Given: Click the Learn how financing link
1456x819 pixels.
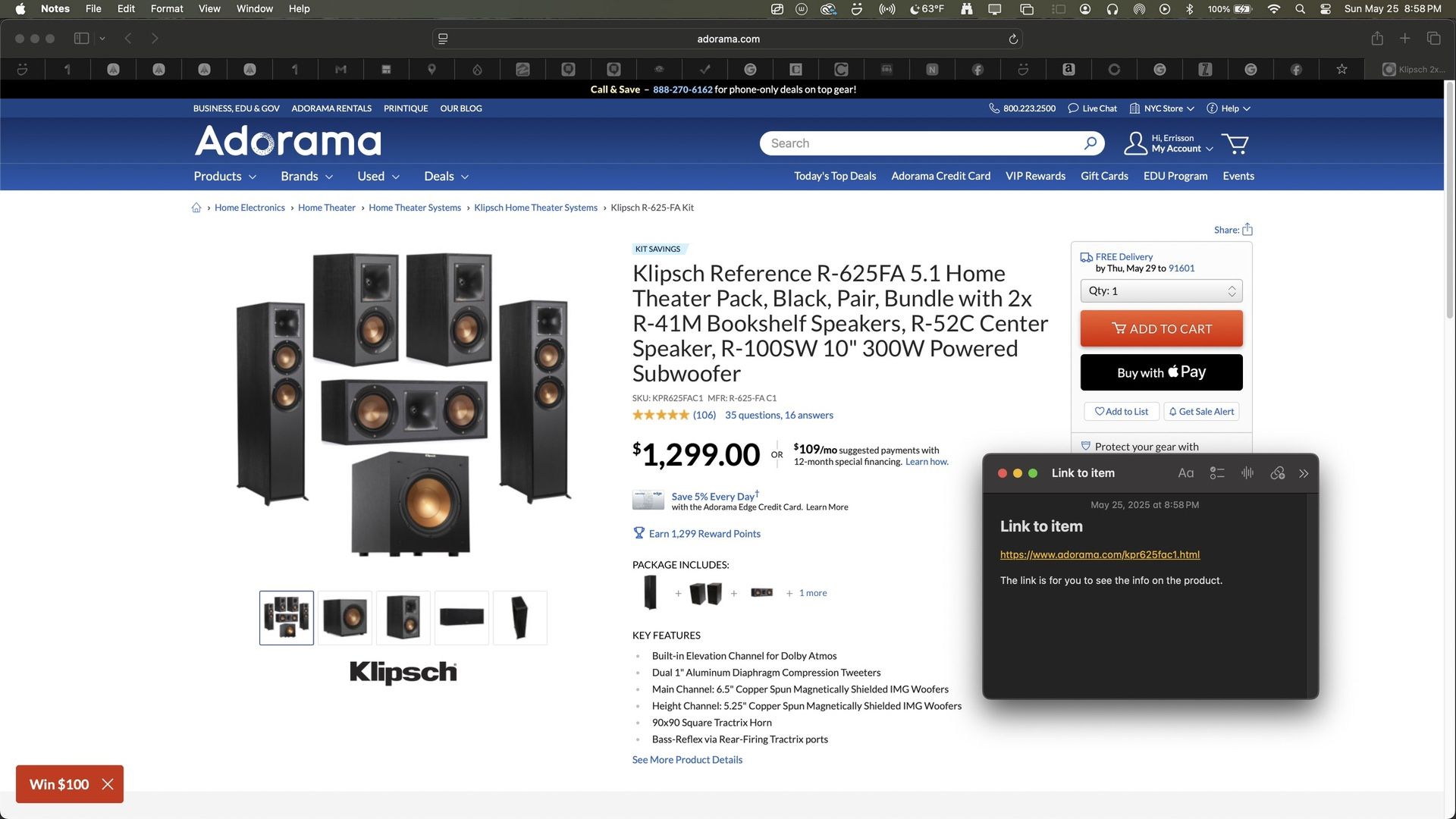Looking at the screenshot, I should click(927, 462).
